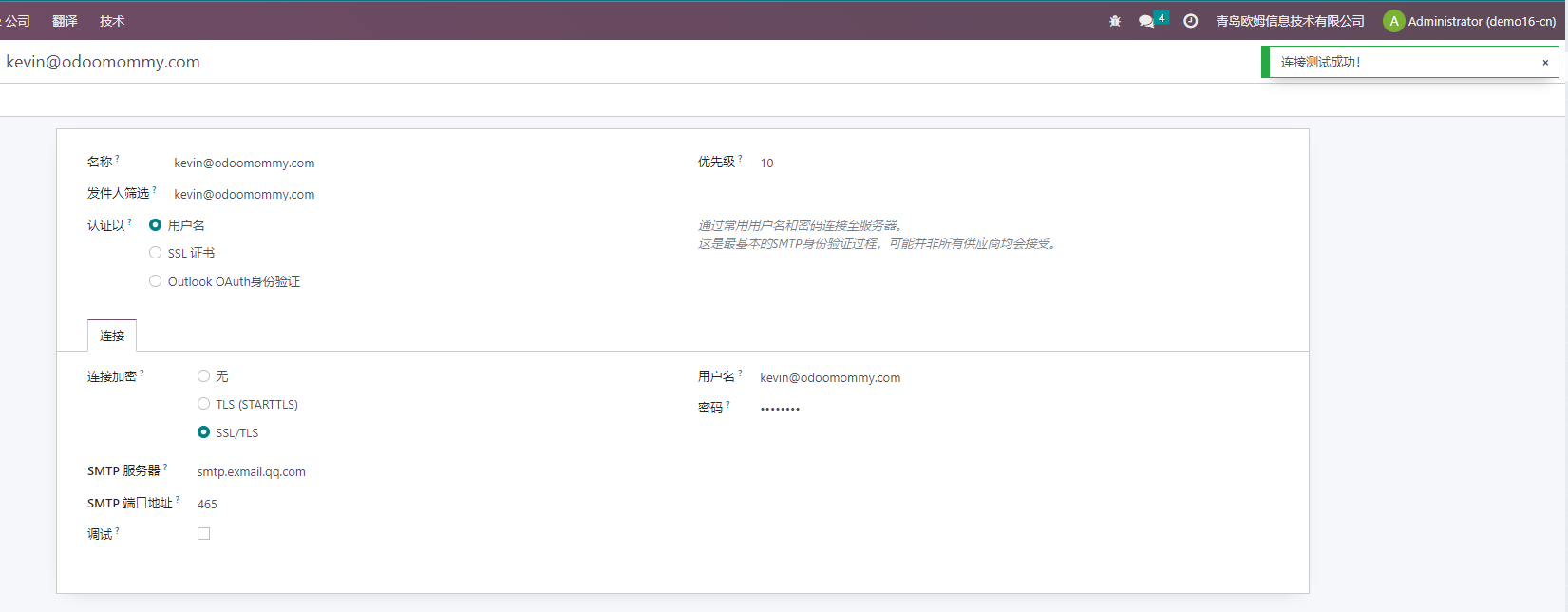
Task: Open the Administrator (demo16-cn) user menu
Action: [1481, 21]
